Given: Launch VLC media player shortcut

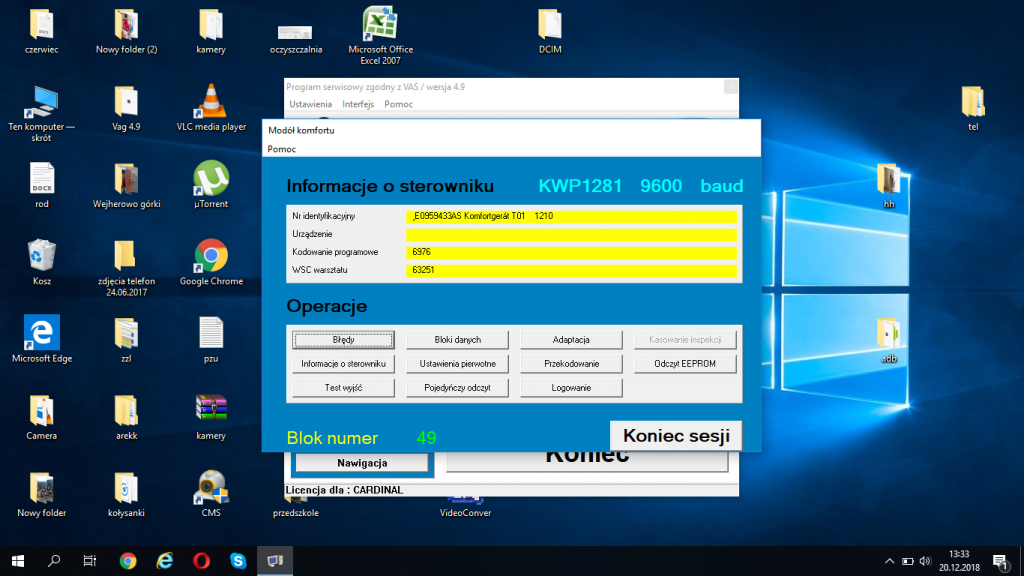Looking at the screenshot, I should (211, 102).
